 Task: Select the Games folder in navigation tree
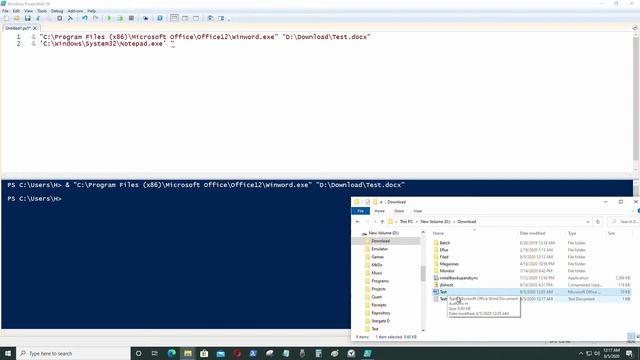click(x=378, y=257)
